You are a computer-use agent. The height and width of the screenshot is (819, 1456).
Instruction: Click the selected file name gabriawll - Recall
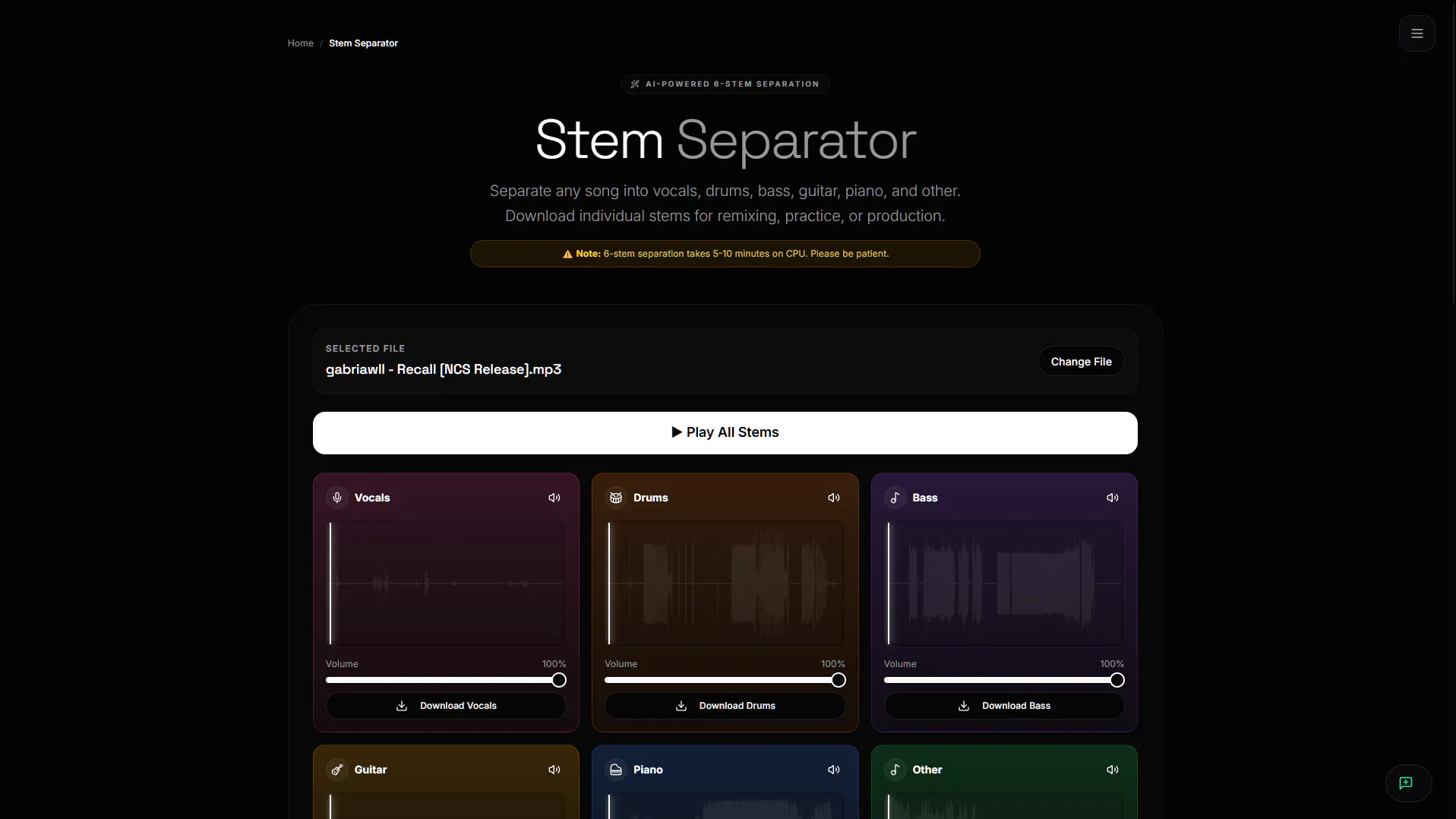444,369
